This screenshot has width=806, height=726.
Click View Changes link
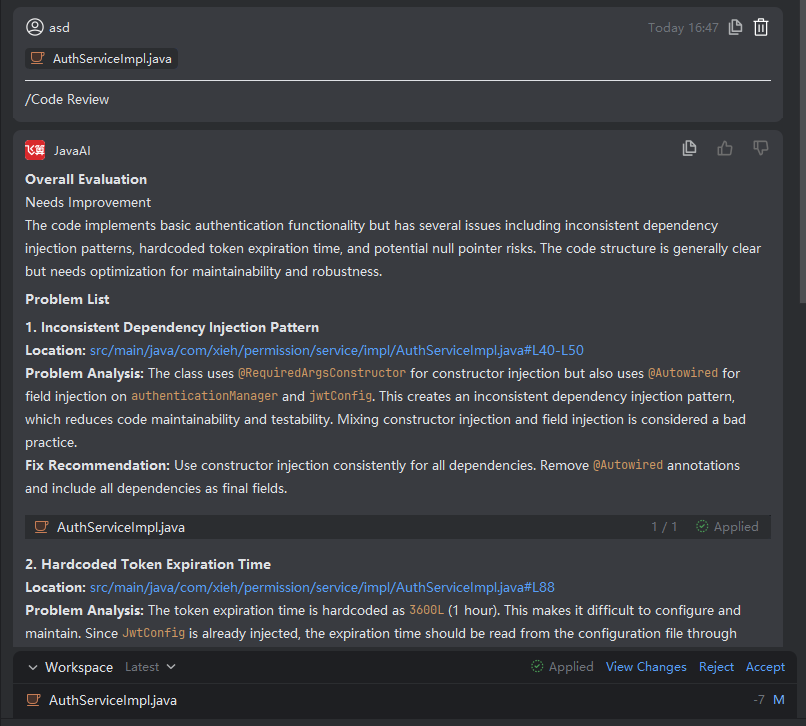pos(646,667)
